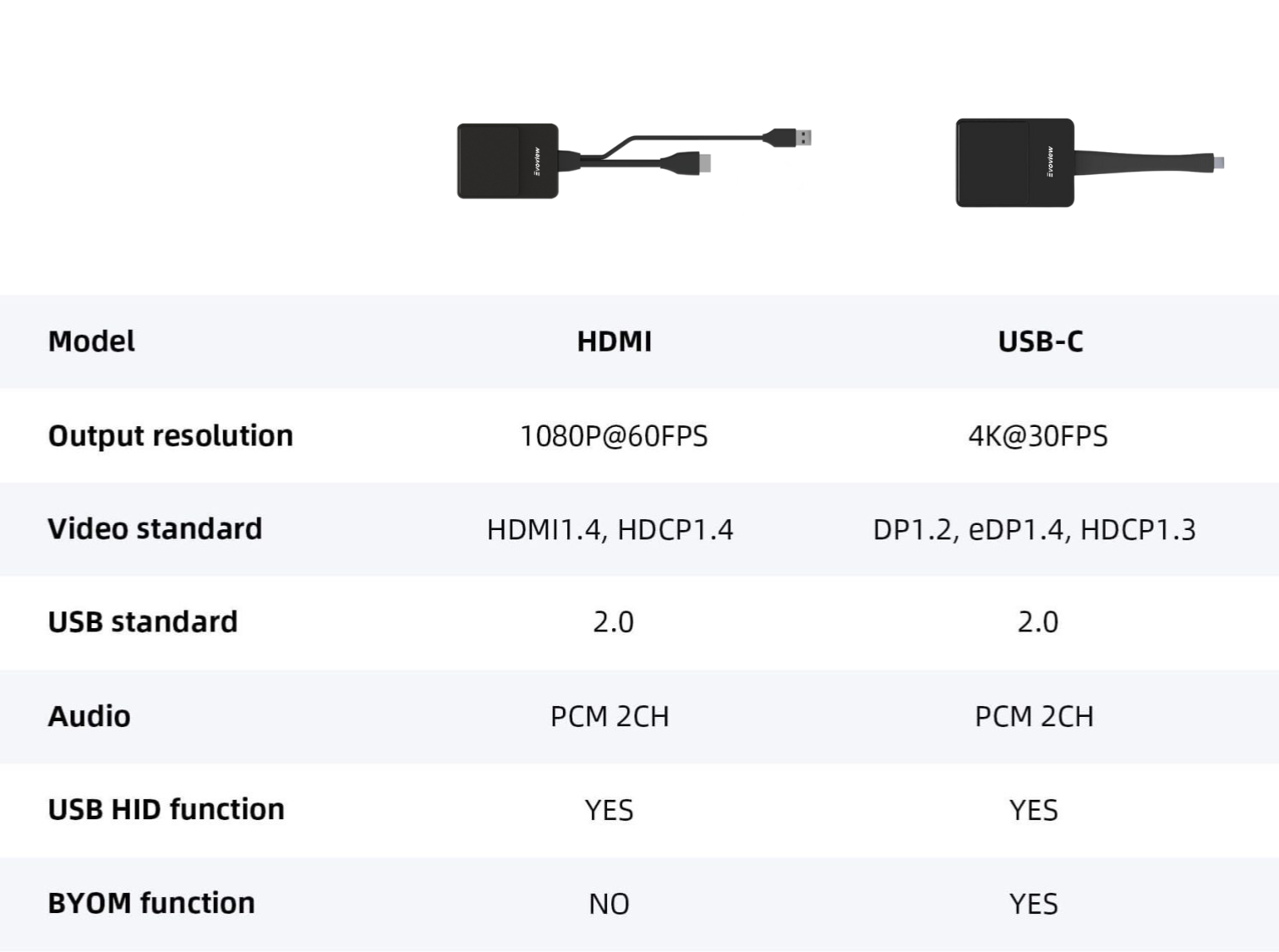Select the Video standard row label
Image resolution: width=1279 pixels, height=952 pixels.
coord(155,529)
